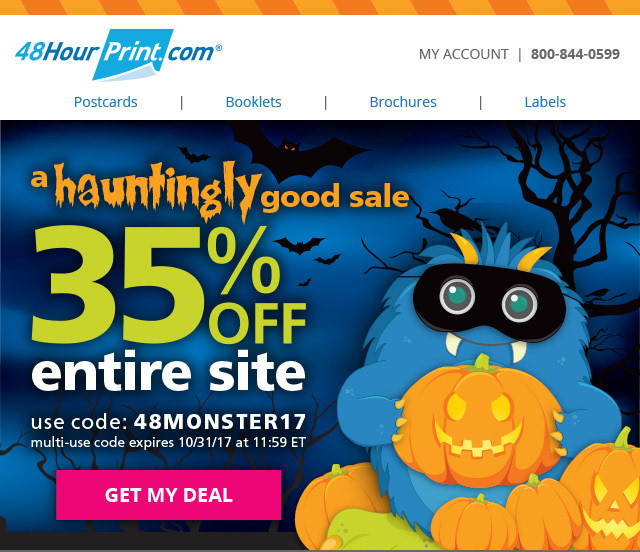This screenshot has width=640, height=552.
Task: Click the 800-844-0599 phone number
Action: coord(575,54)
